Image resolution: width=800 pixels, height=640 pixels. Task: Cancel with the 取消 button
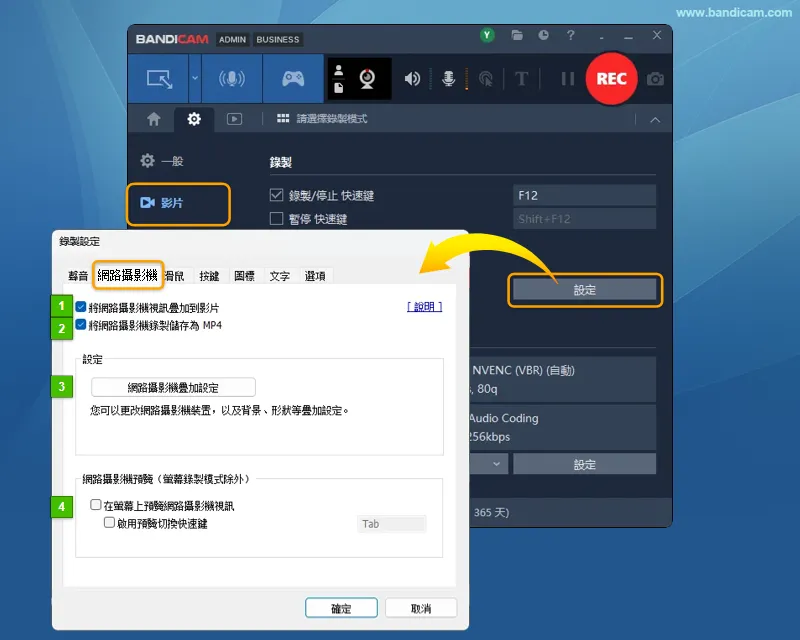[x=421, y=608]
